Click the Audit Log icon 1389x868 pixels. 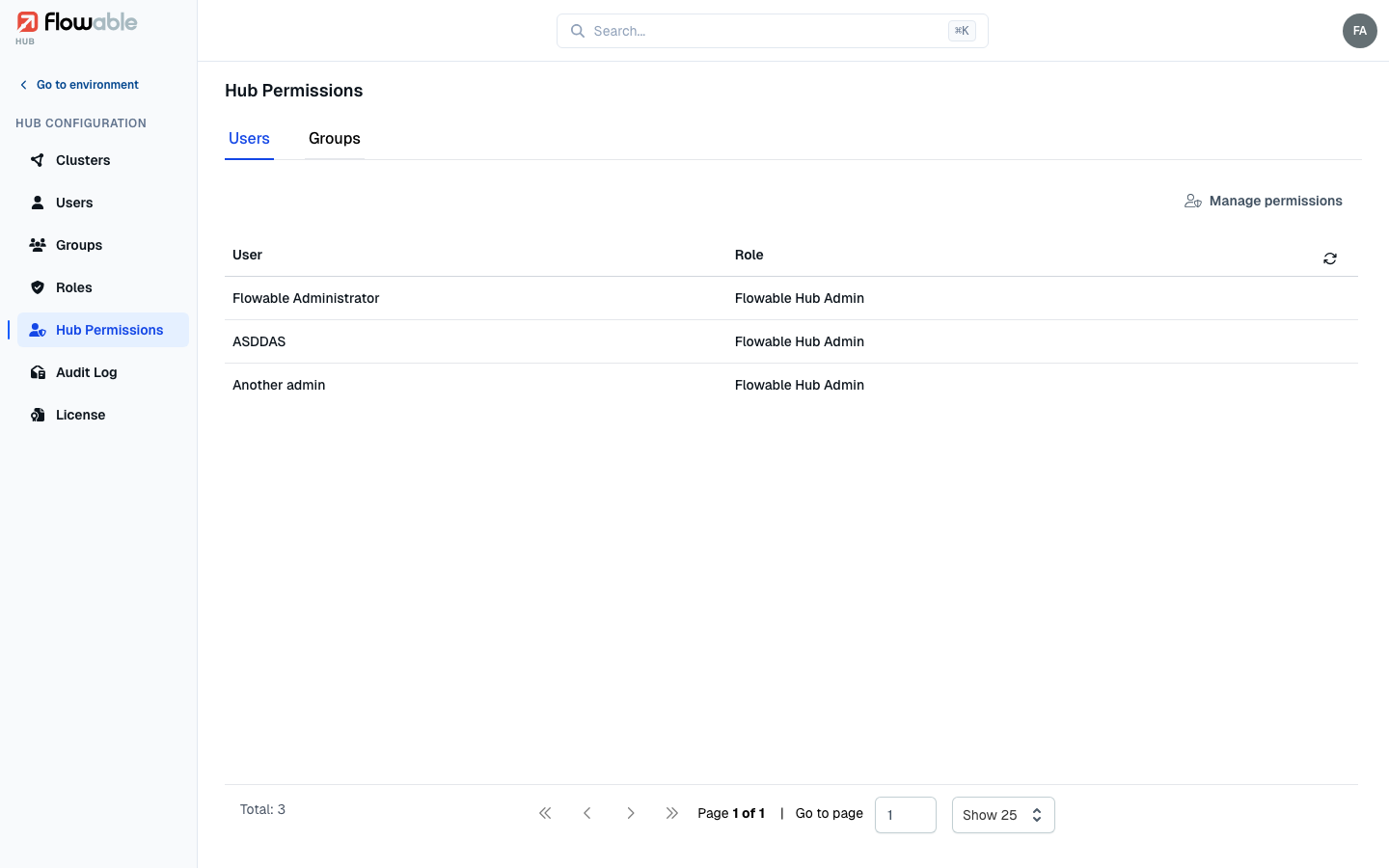38,372
